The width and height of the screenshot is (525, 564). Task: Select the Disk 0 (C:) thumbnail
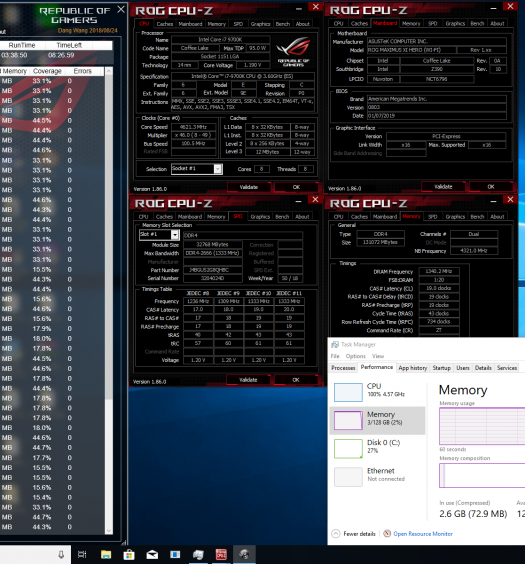[x=348, y=449]
